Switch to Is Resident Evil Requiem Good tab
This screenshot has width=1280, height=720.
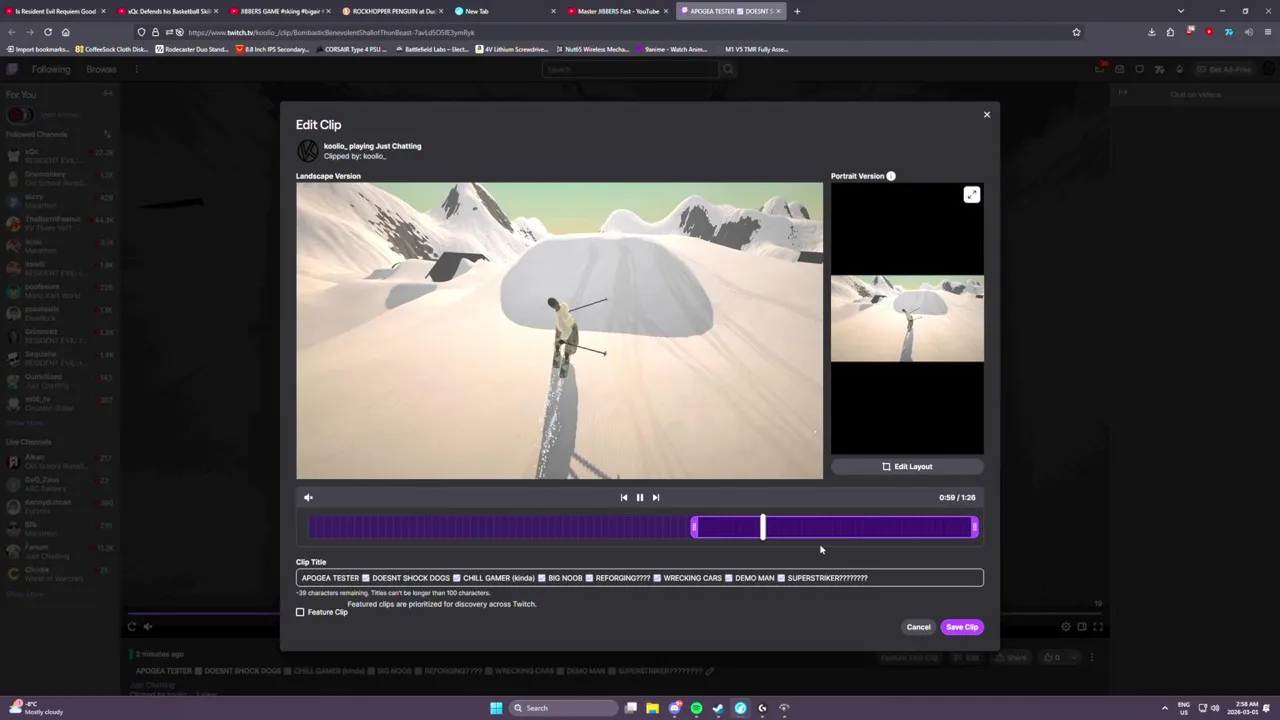(55, 11)
